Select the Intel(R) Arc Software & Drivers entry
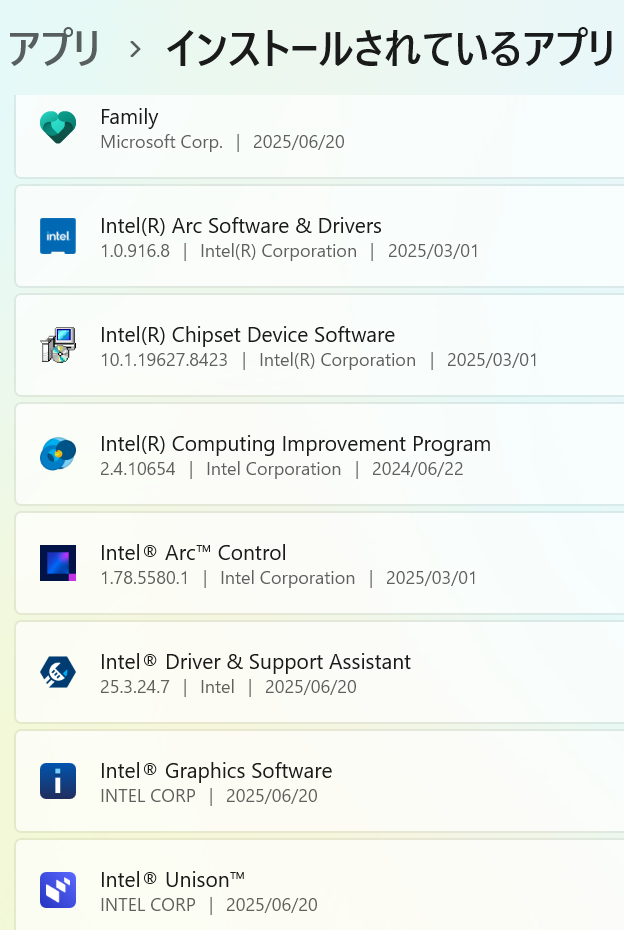 pos(320,236)
